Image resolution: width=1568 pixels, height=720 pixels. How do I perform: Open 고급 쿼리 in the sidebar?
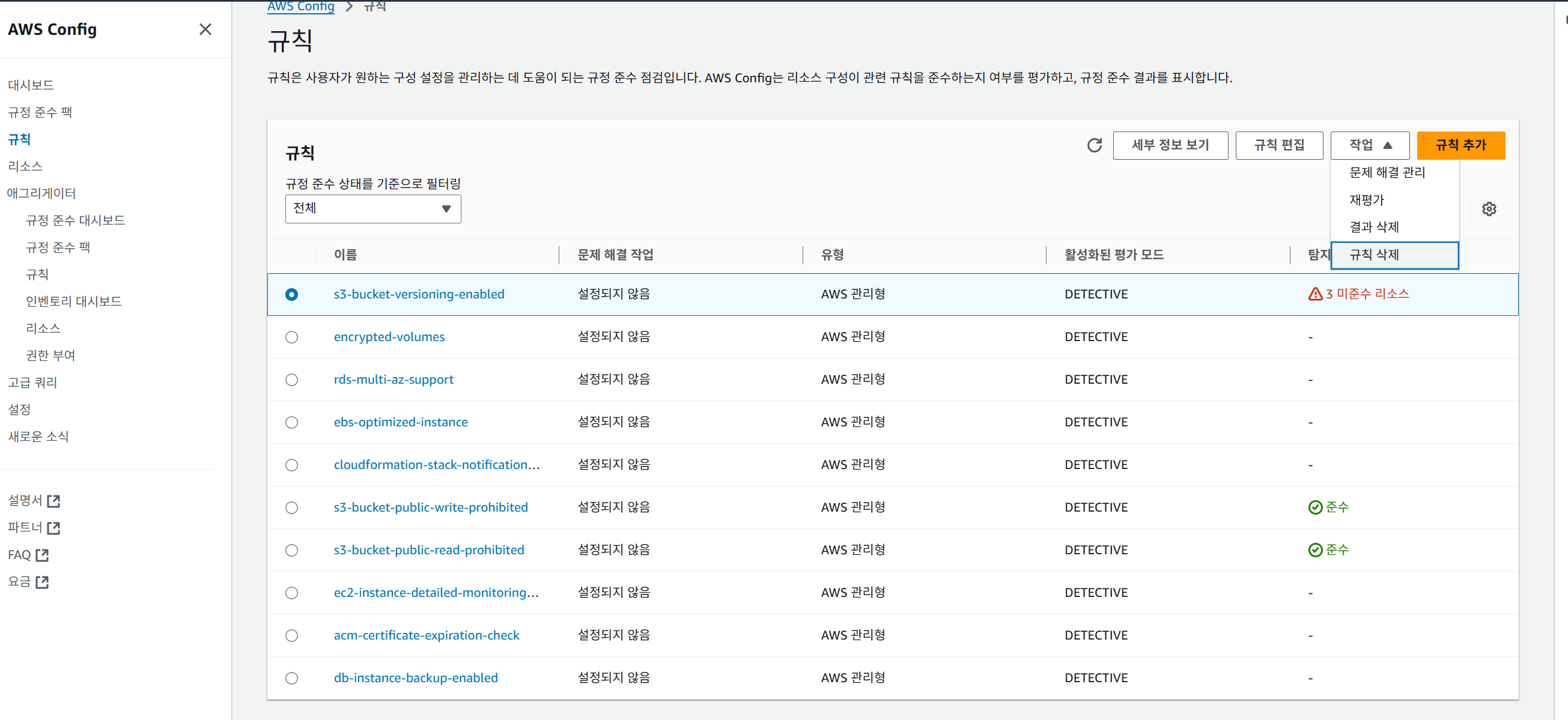[x=33, y=383]
